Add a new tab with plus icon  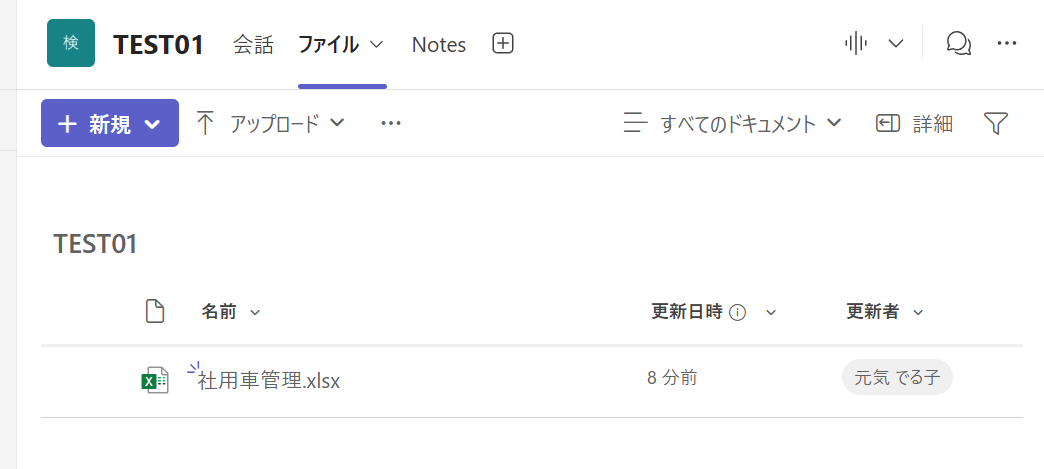[503, 43]
